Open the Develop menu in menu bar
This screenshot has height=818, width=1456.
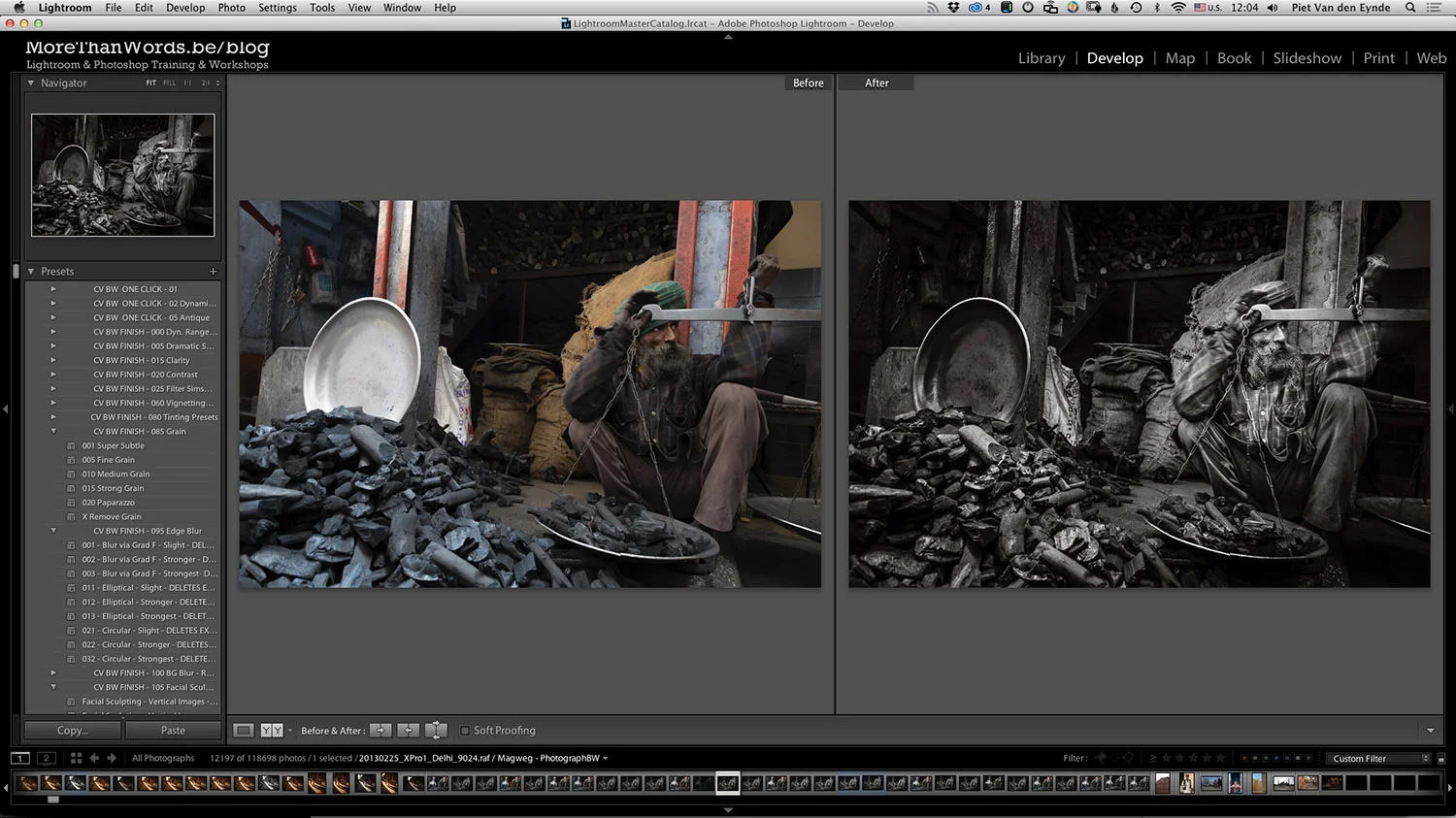pos(185,8)
